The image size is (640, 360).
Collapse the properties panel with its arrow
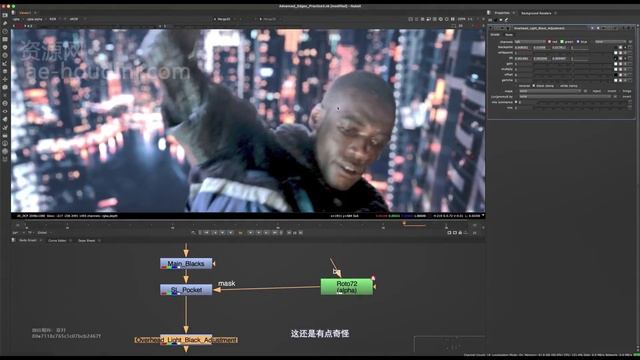(x=491, y=28)
